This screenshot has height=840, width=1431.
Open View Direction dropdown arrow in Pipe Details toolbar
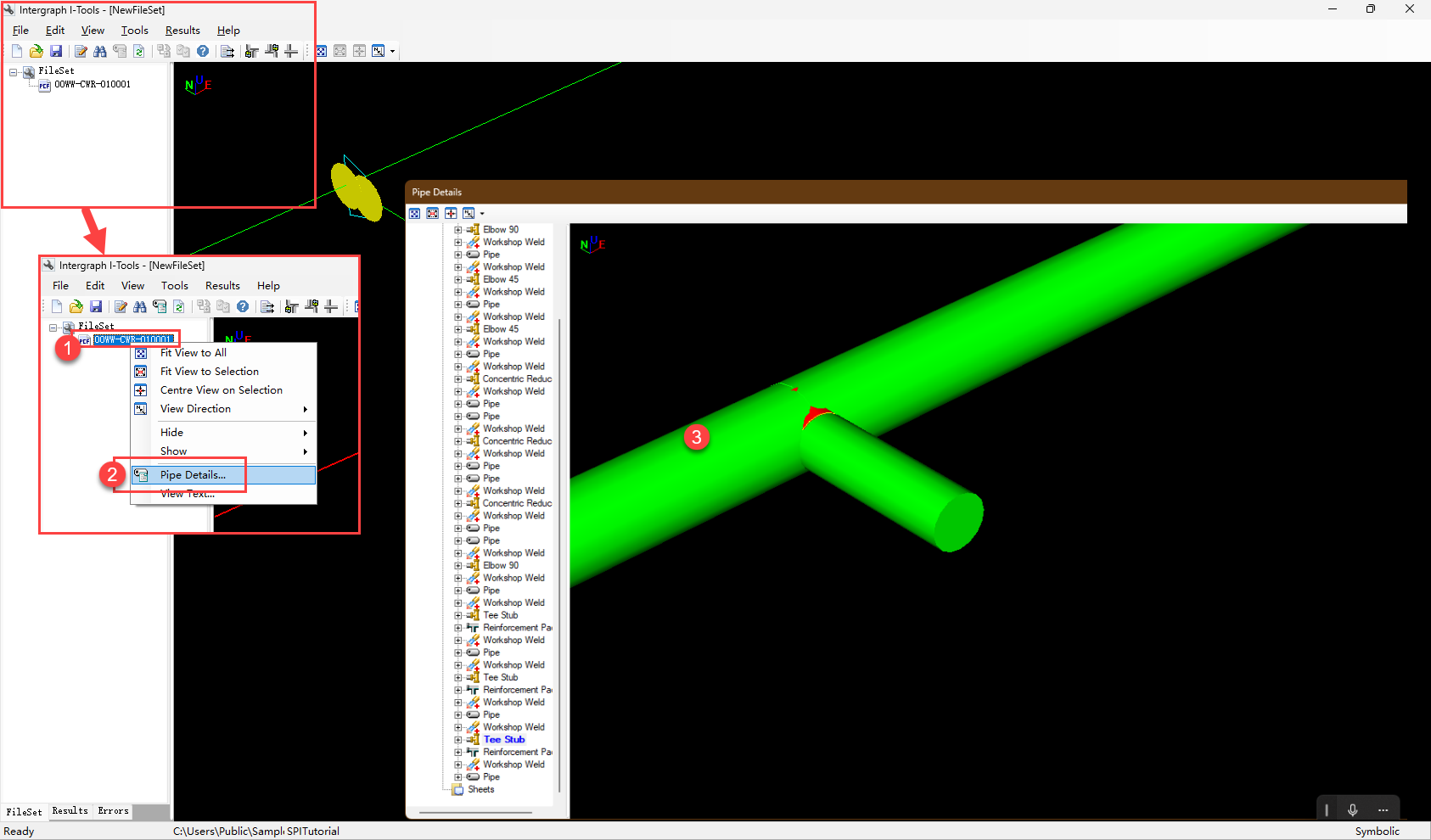coord(482,214)
